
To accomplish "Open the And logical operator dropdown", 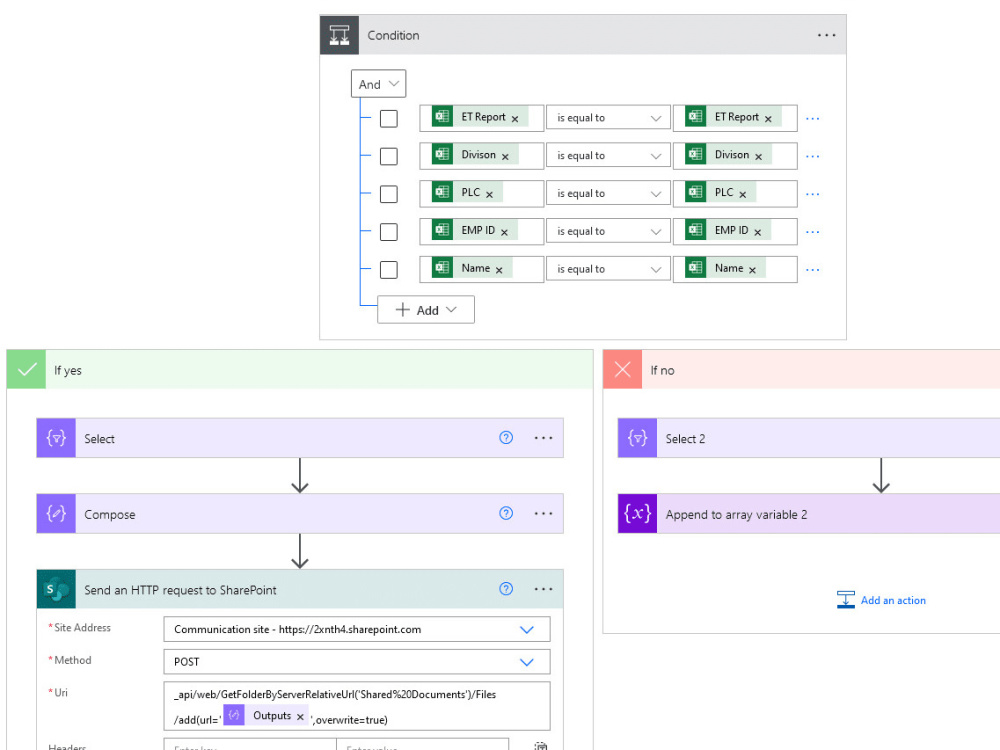I will [x=378, y=84].
